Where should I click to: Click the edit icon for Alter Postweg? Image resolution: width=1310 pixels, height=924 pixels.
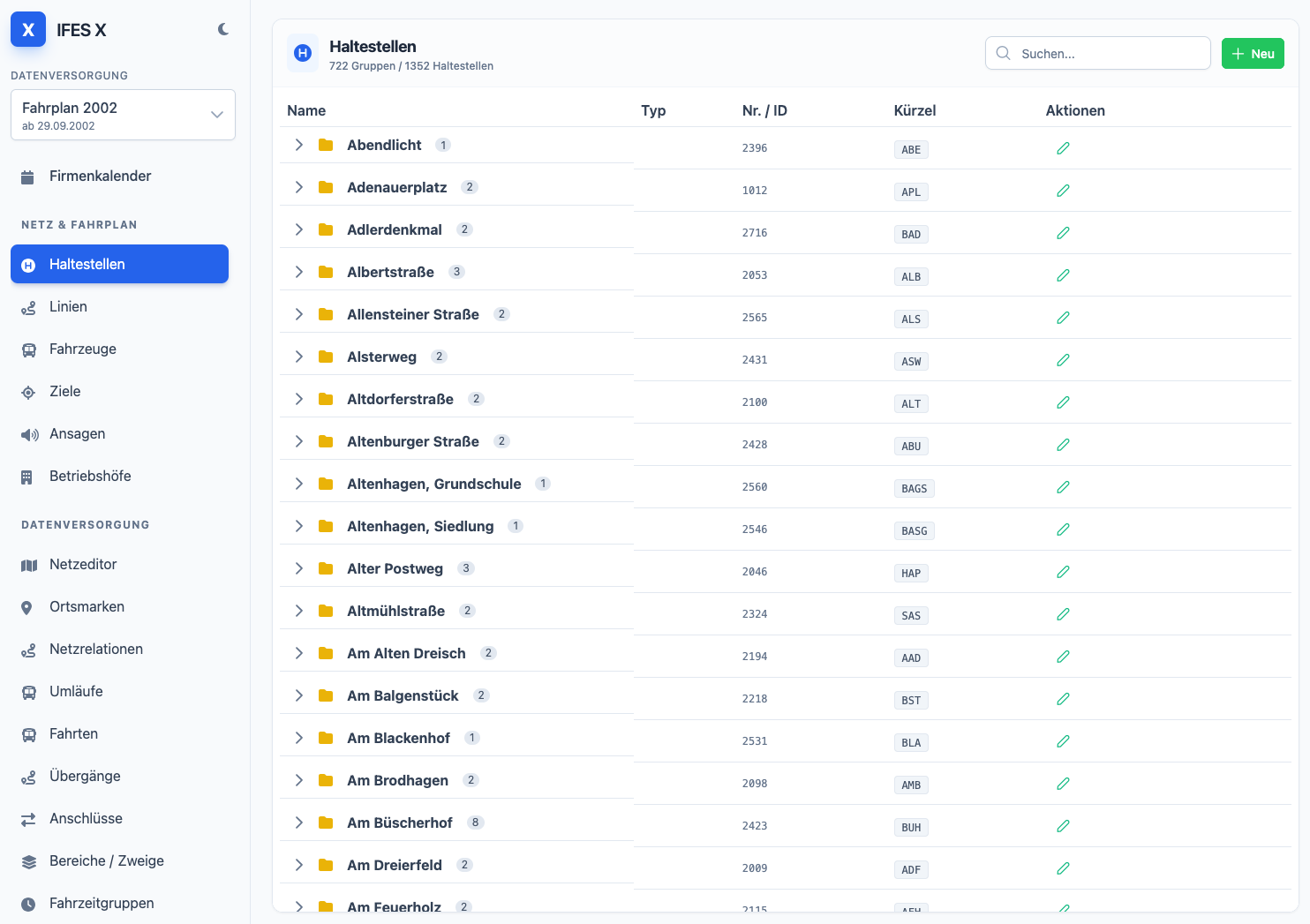click(x=1063, y=572)
